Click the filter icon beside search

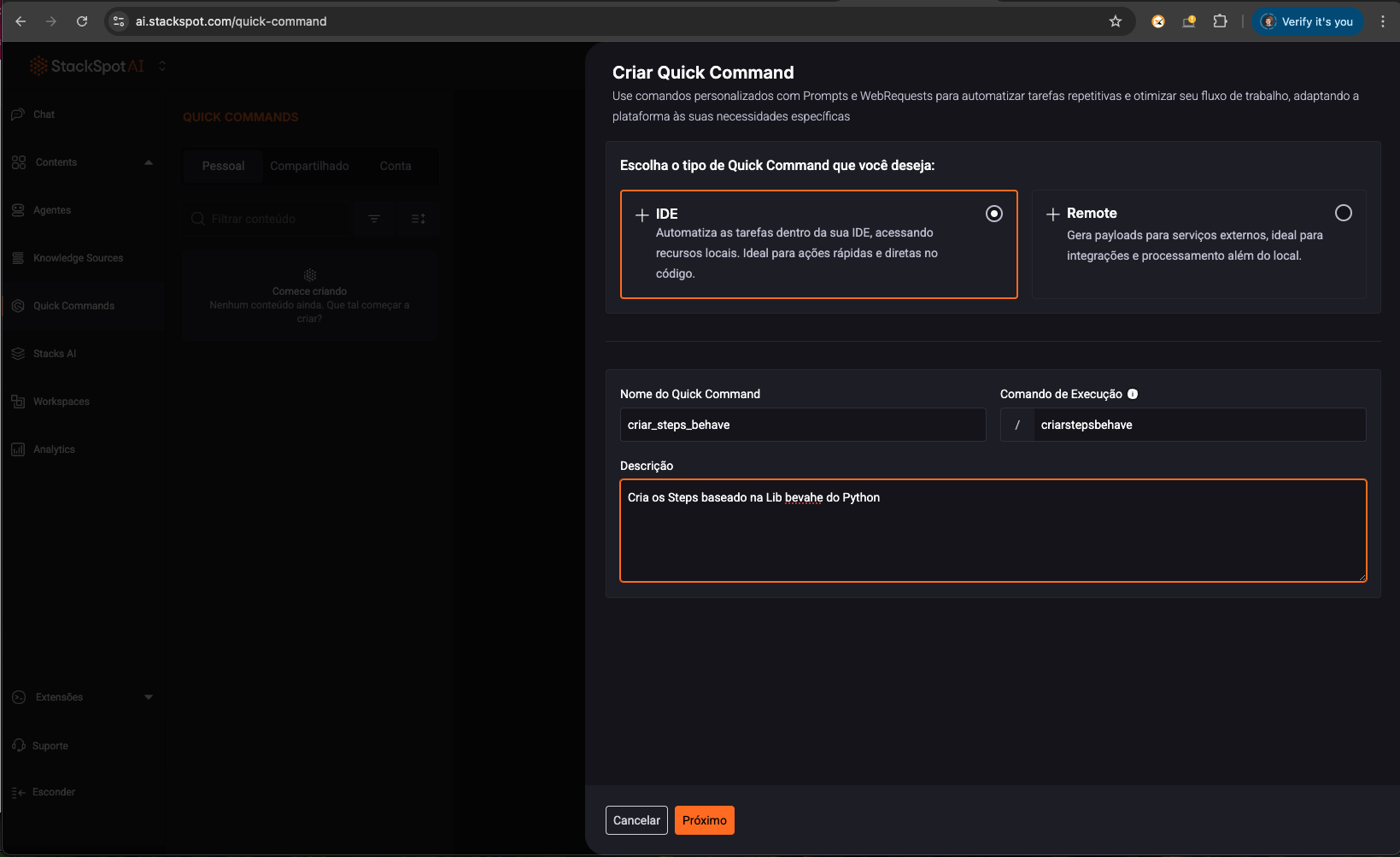[374, 219]
